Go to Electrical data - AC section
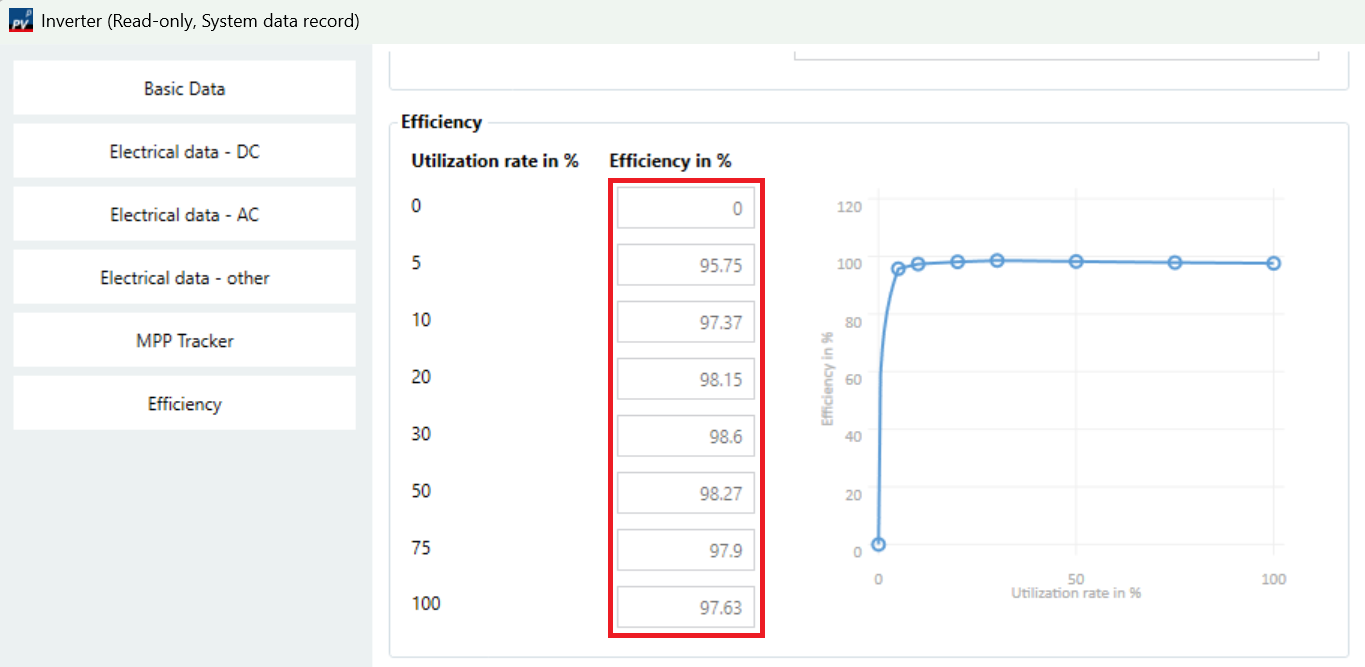This screenshot has height=667, width=1365. pos(184,215)
